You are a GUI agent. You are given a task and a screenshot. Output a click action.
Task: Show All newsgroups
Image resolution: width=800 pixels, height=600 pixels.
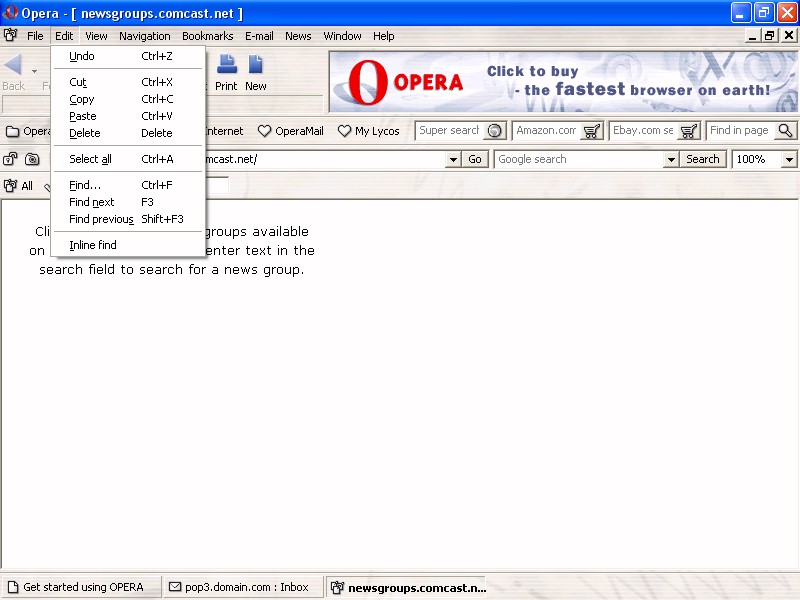(18, 186)
